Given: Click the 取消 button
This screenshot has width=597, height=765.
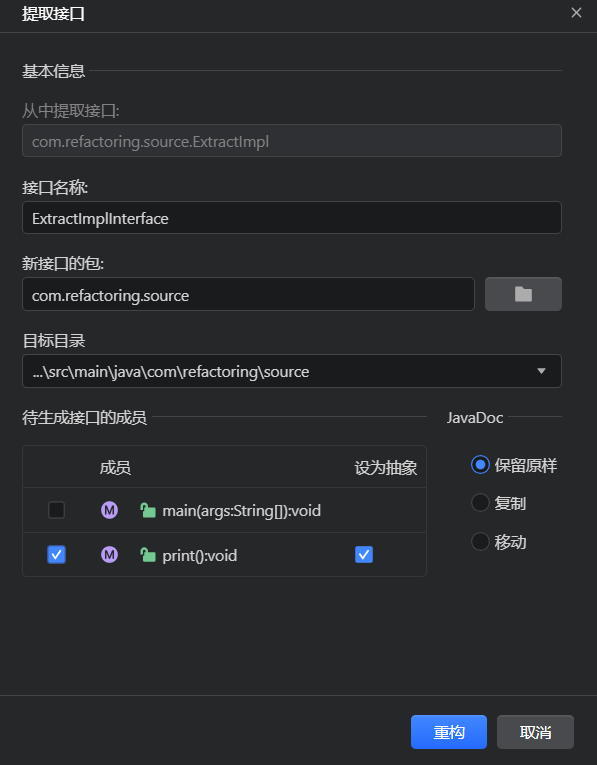Looking at the screenshot, I should pyautogui.click(x=535, y=732).
